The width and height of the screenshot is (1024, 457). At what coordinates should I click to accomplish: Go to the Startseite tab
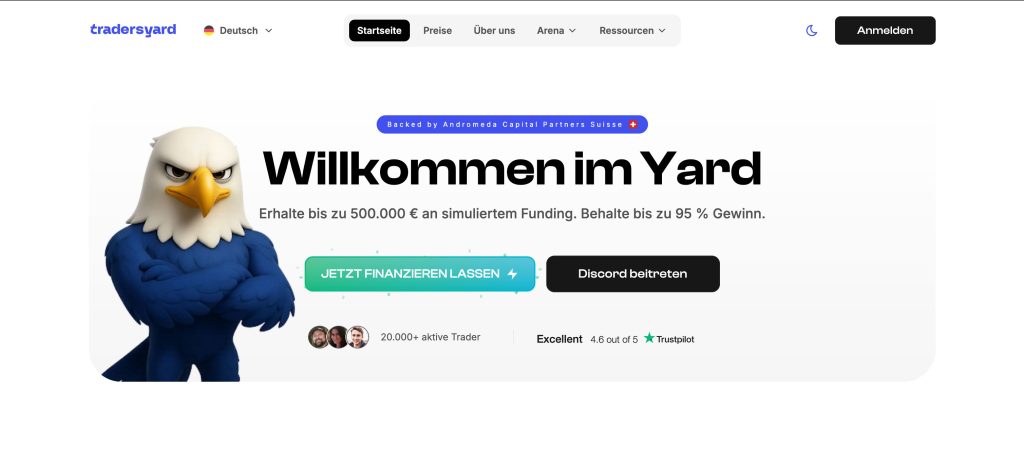tap(379, 31)
